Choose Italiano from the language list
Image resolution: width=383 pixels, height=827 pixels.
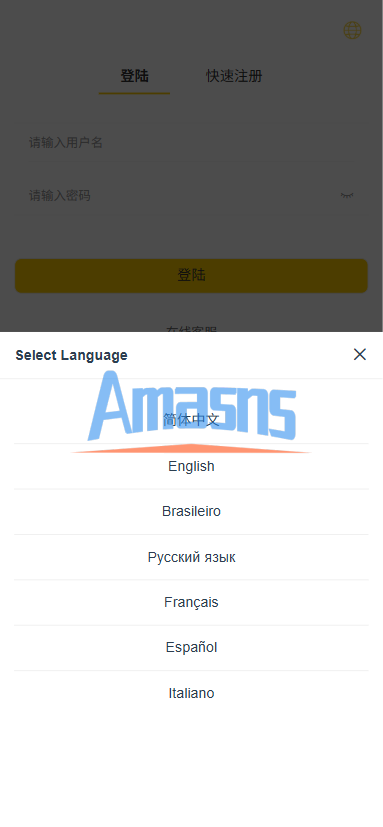click(x=192, y=693)
